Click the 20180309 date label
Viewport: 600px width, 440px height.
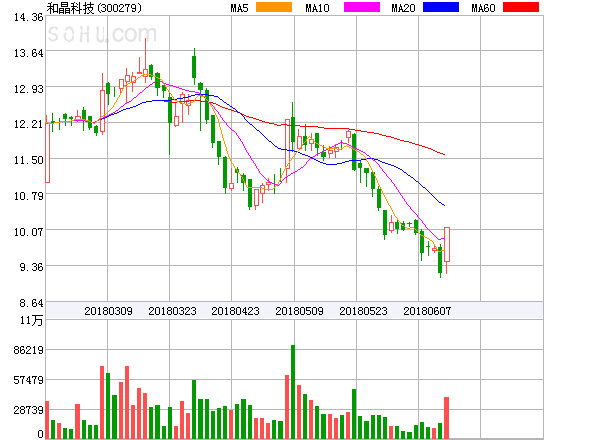108,311
